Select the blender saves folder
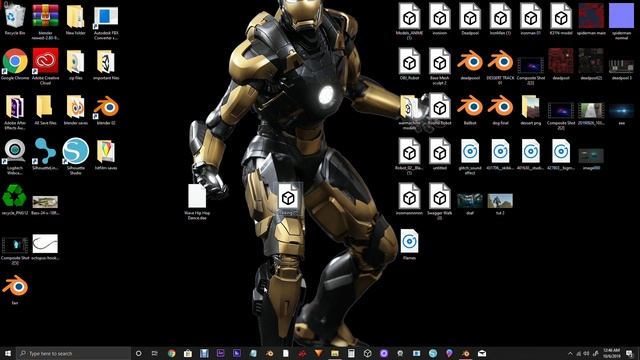This screenshot has width=640, height=360. pyautogui.click(x=76, y=107)
